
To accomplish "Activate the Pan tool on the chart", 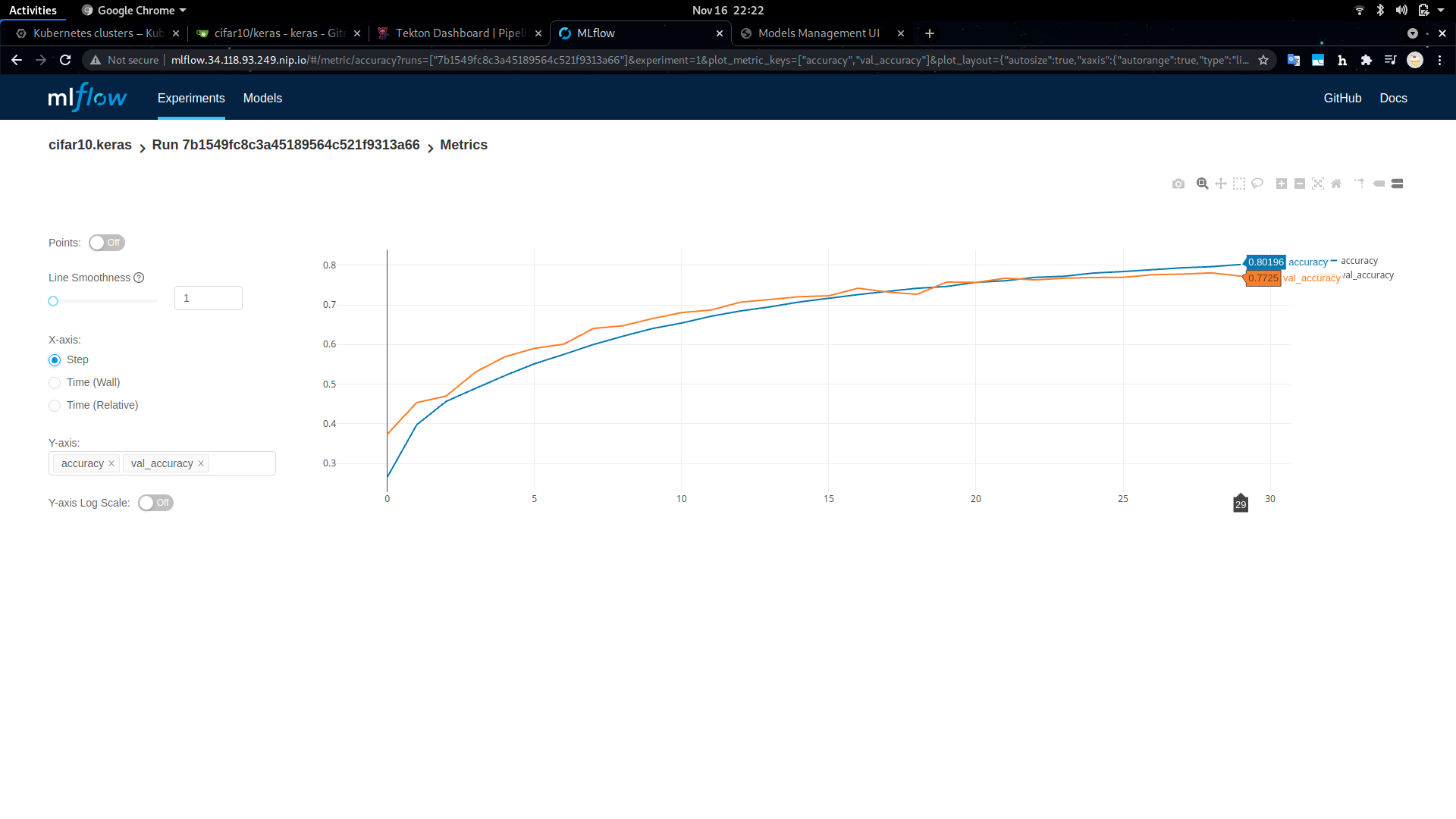I will (x=1221, y=184).
